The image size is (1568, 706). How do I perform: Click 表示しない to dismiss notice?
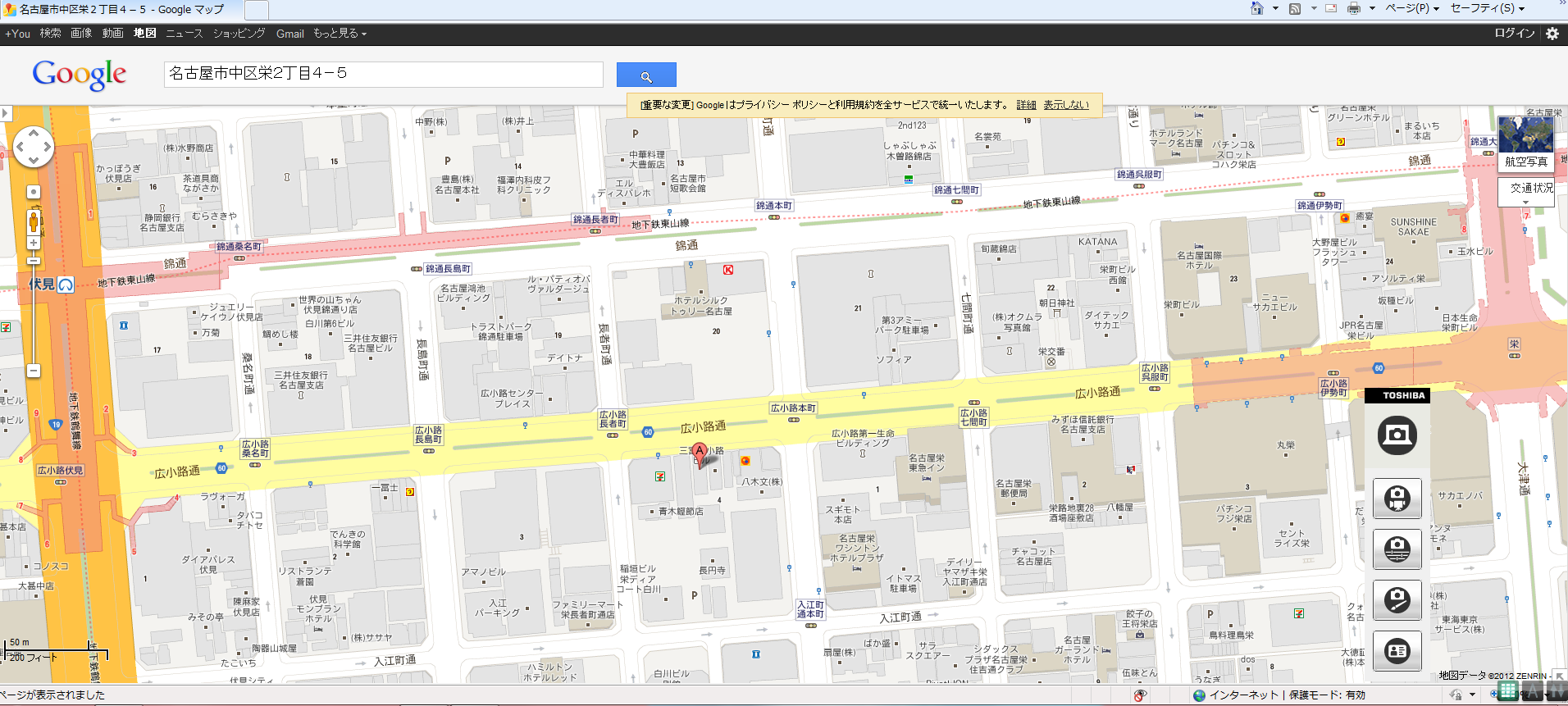1066,105
